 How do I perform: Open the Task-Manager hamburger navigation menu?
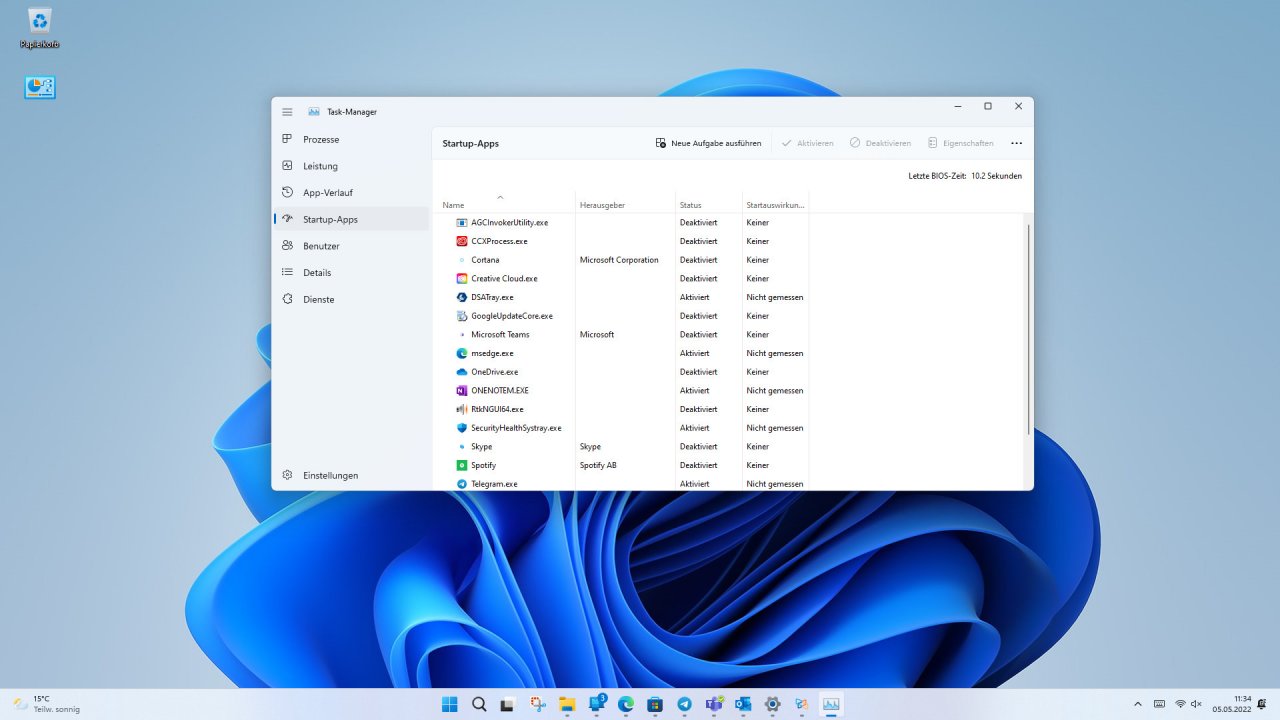[287, 112]
